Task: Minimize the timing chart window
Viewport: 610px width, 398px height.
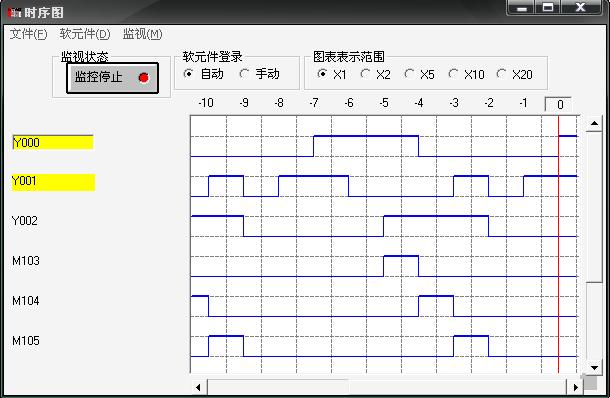Action: (522, 7)
